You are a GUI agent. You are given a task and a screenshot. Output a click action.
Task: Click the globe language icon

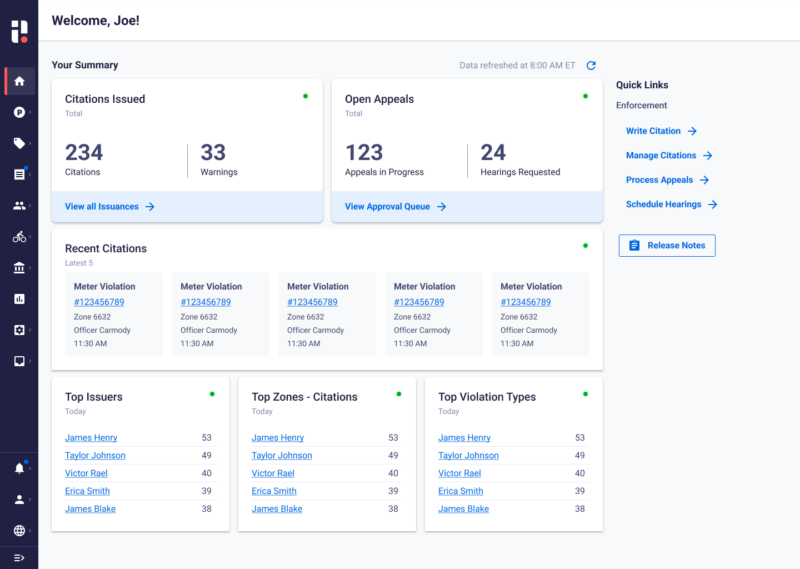pyautogui.click(x=19, y=530)
